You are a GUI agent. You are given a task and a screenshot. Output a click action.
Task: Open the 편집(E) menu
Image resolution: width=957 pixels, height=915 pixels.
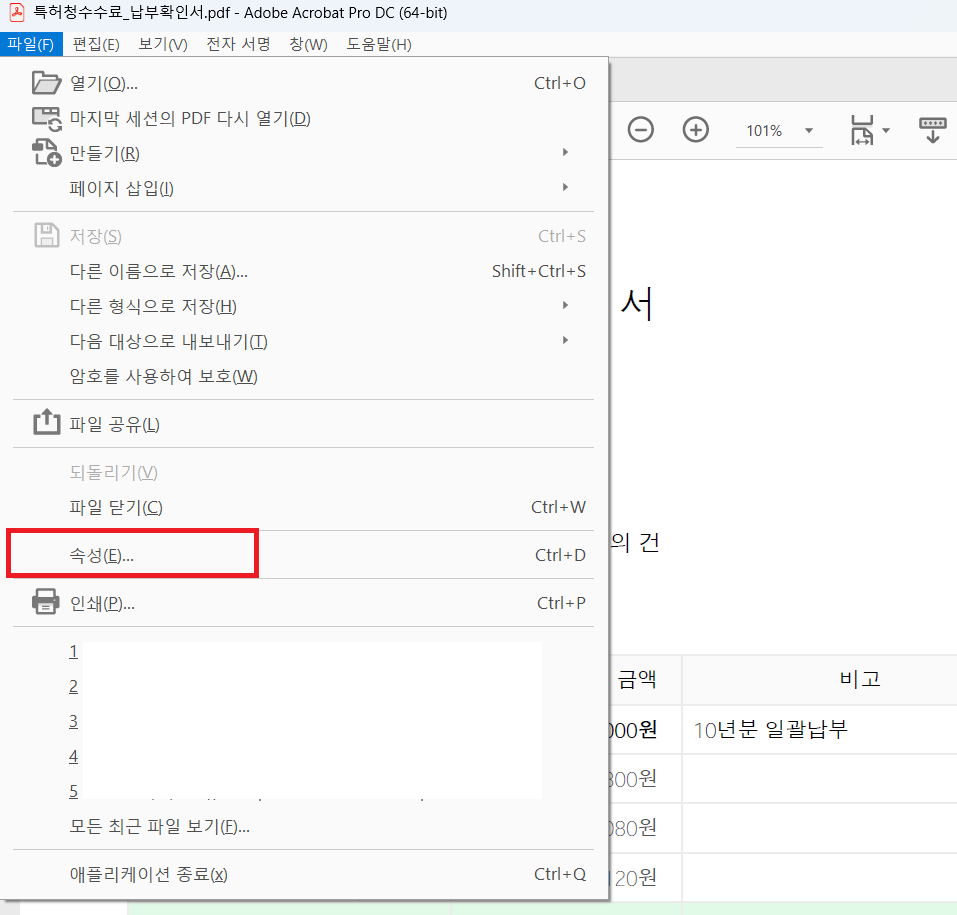click(96, 45)
